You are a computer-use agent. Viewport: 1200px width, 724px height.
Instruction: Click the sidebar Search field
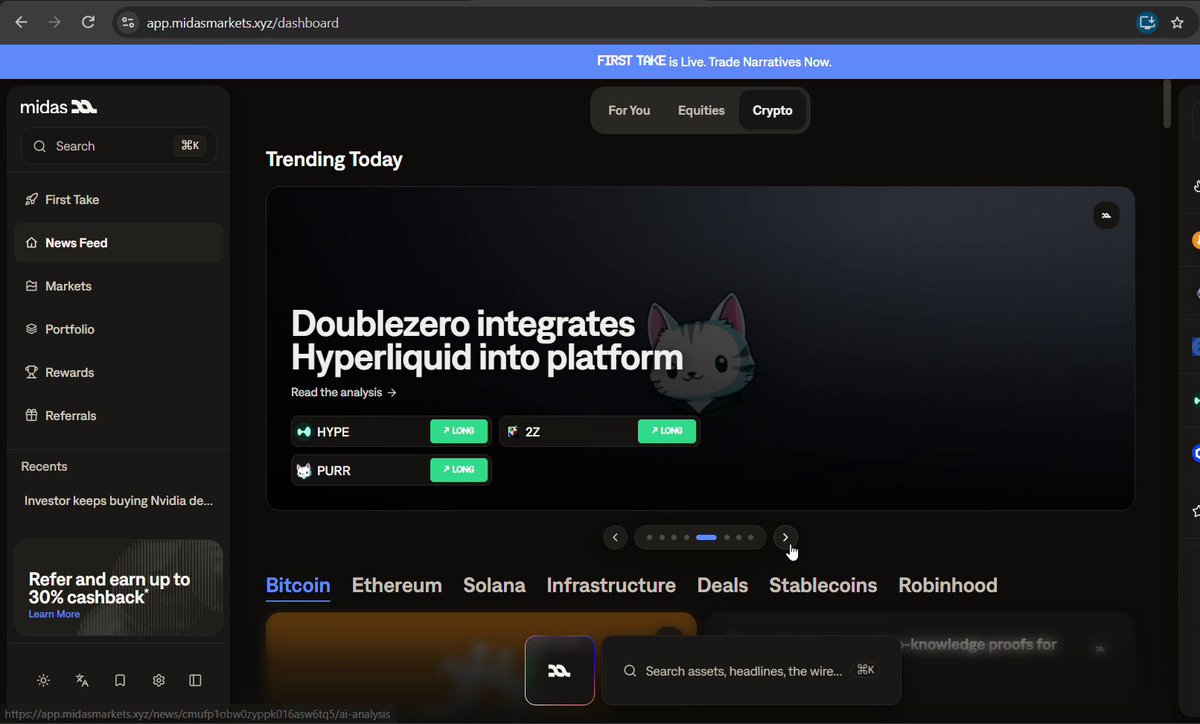tap(118, 146)
